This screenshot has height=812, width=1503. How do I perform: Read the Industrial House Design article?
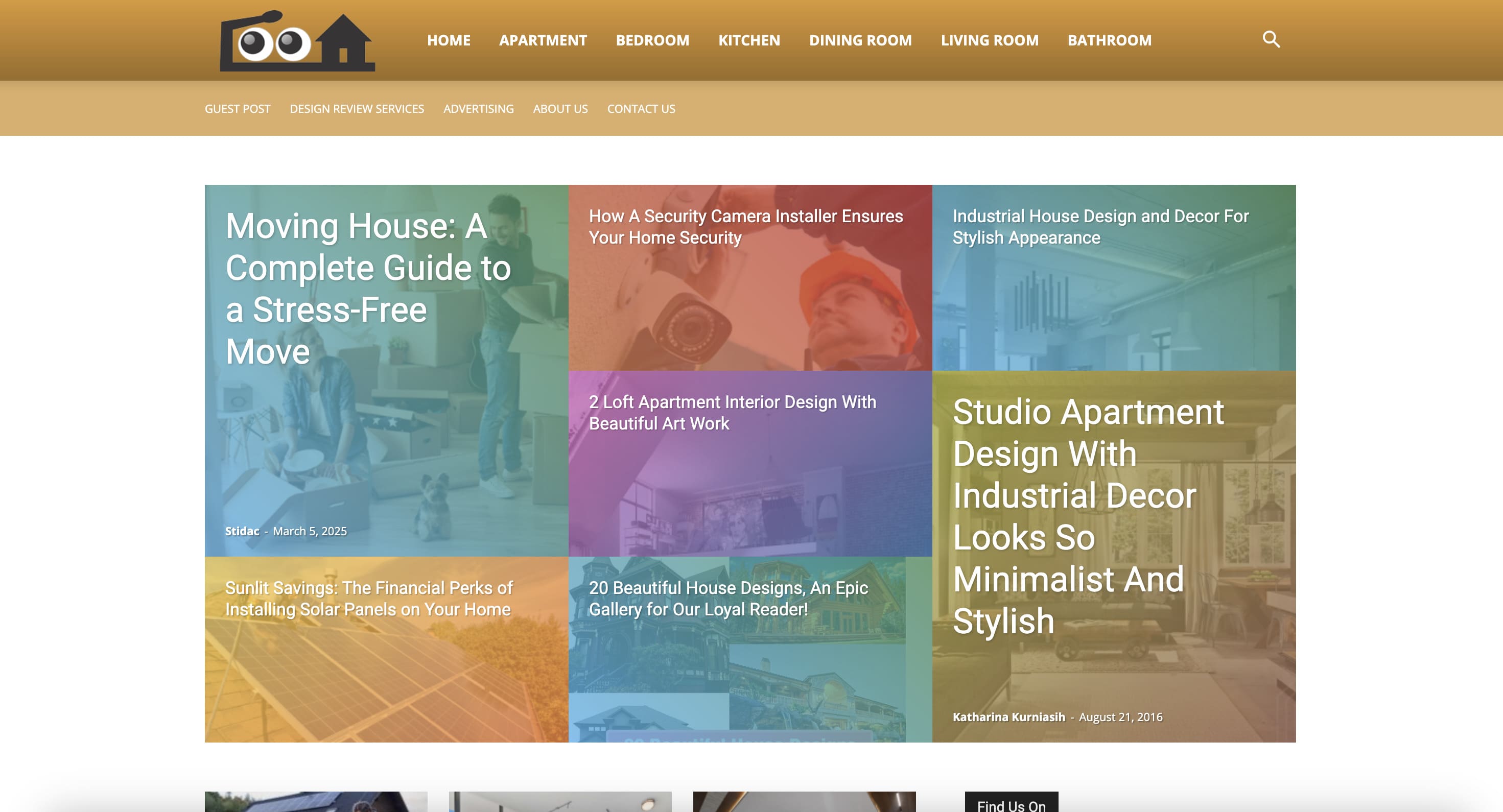1100,227
